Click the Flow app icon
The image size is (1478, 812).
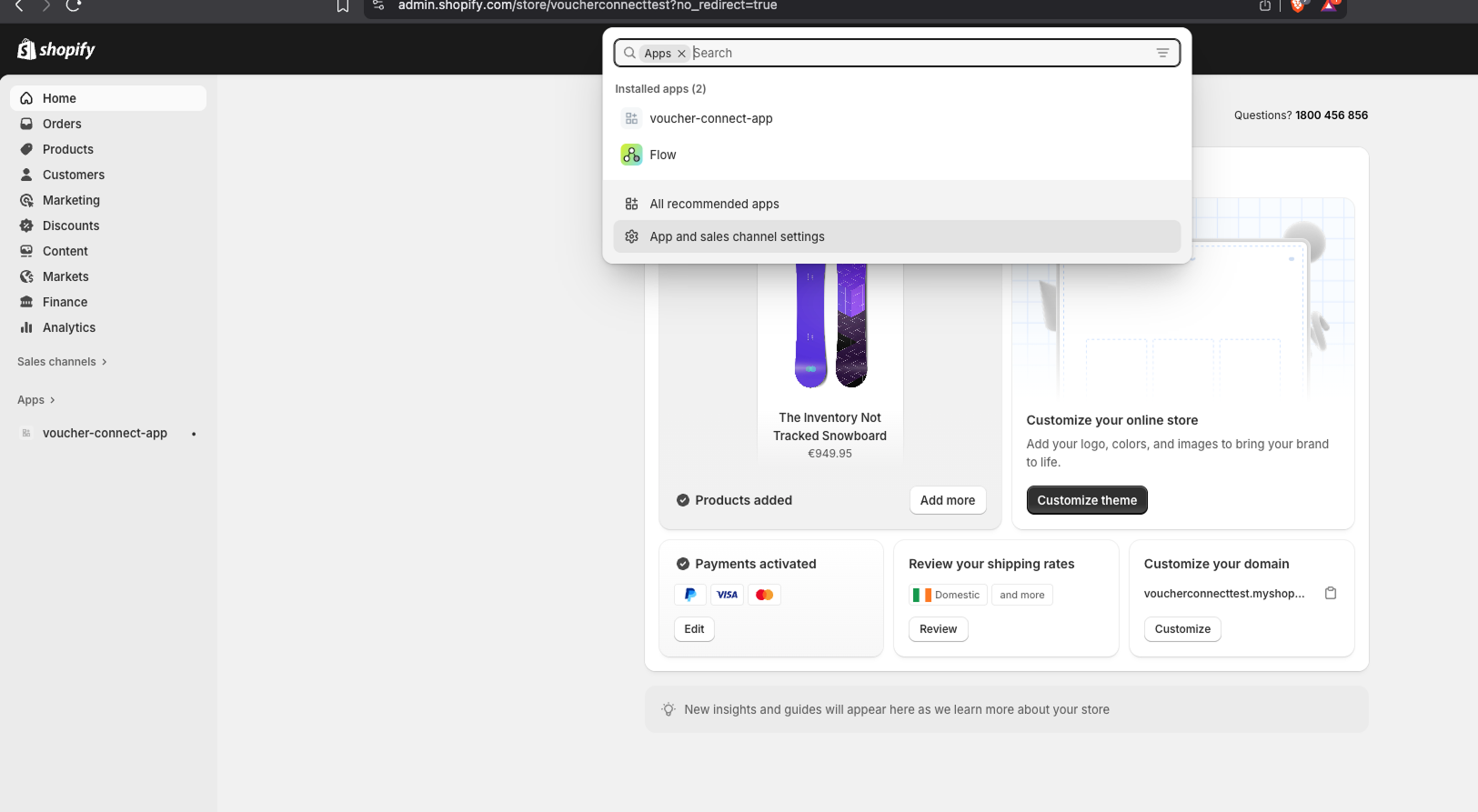631,155
